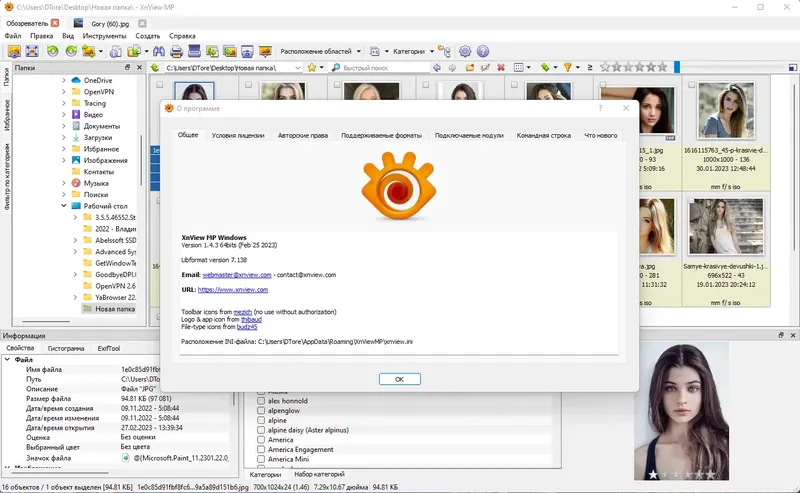
Task: Select the Новая папка folder in the tree
Action: pos(115,309)
